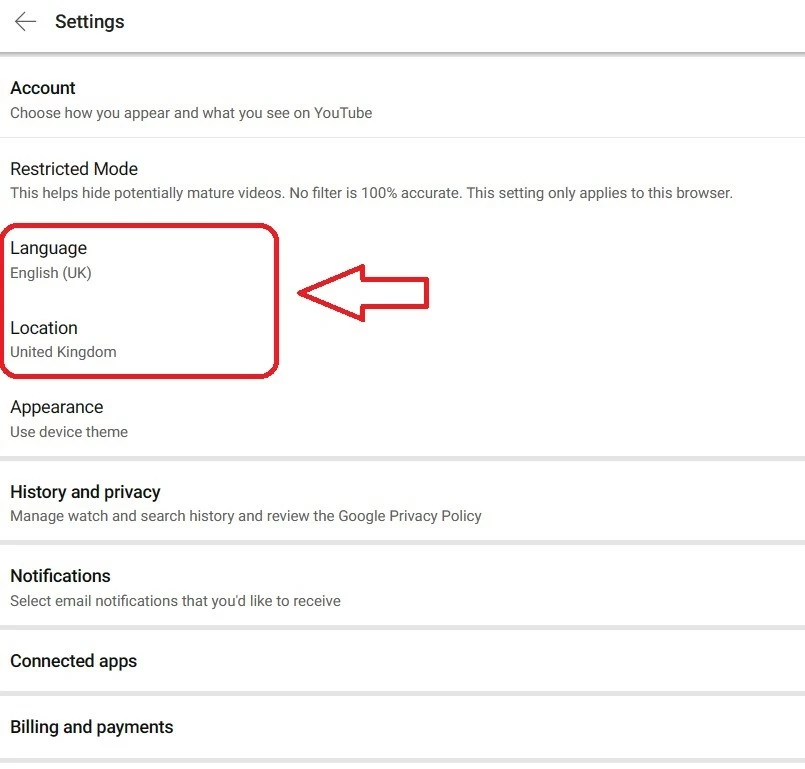805x769 pixels.
Task: Open Restricted Mode setting
Action: pos(402,180)
